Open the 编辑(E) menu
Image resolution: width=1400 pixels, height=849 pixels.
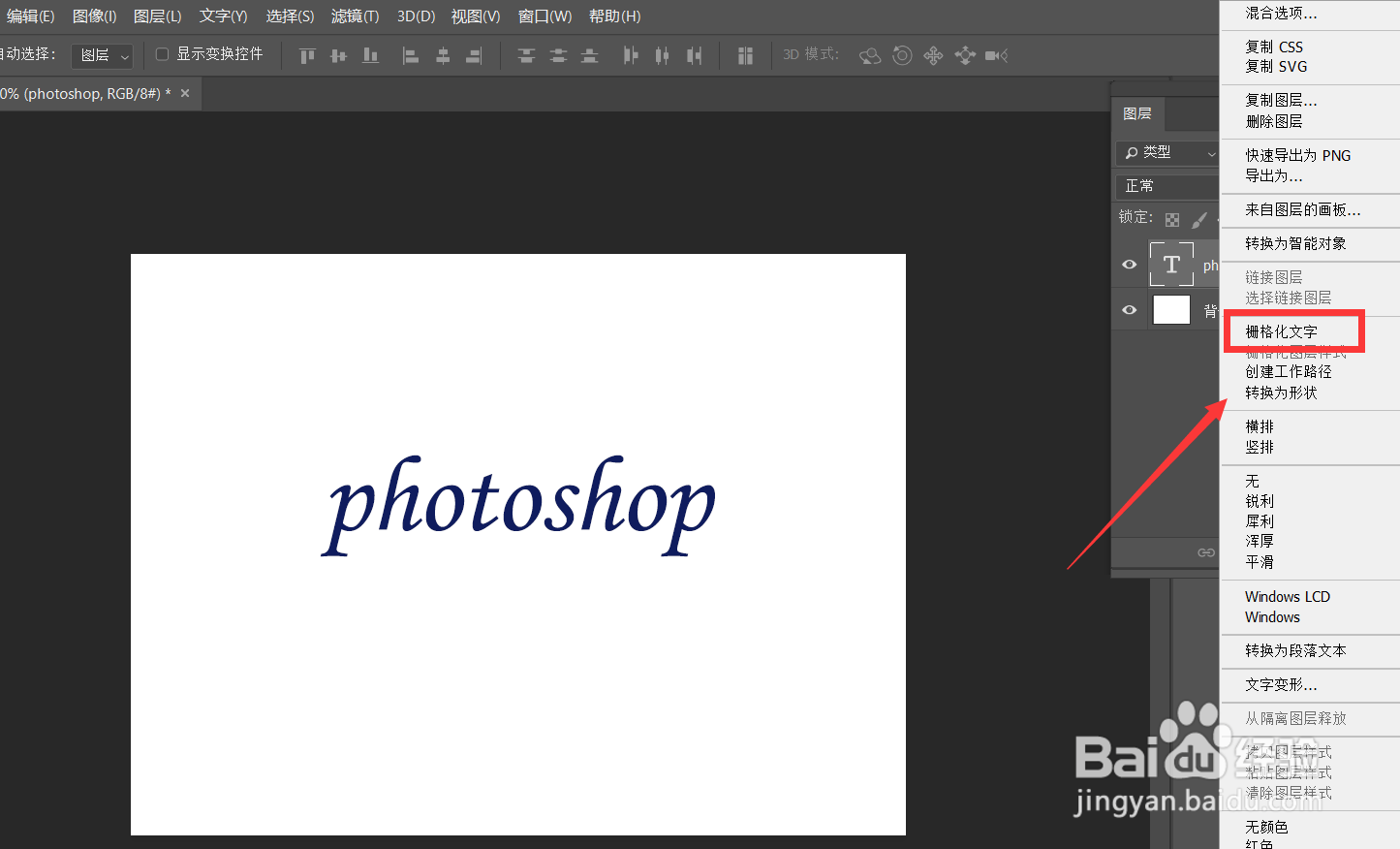pyautogui.click(x=30, y=16)
